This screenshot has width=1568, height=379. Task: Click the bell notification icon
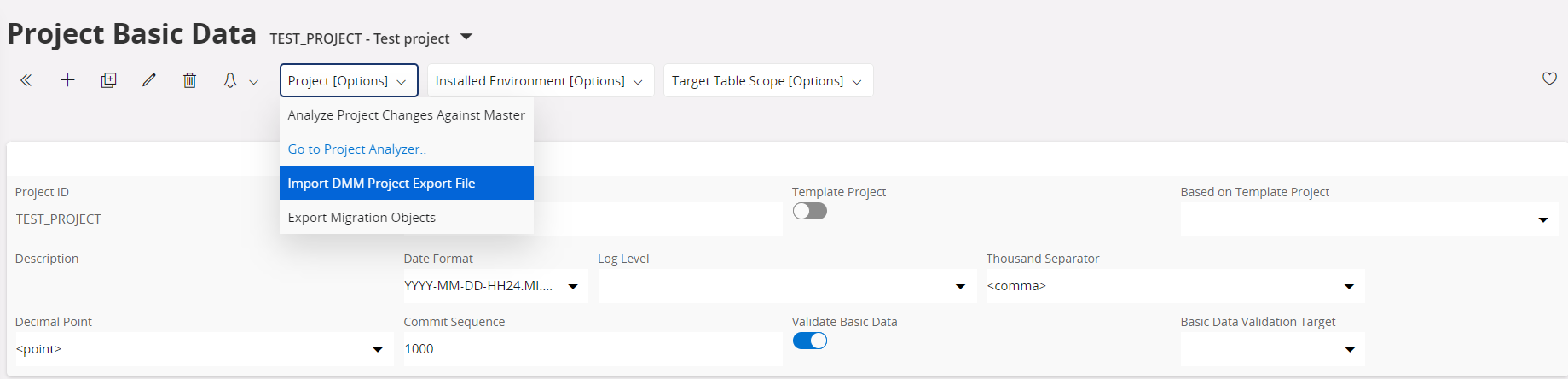(x=230, y=80)
